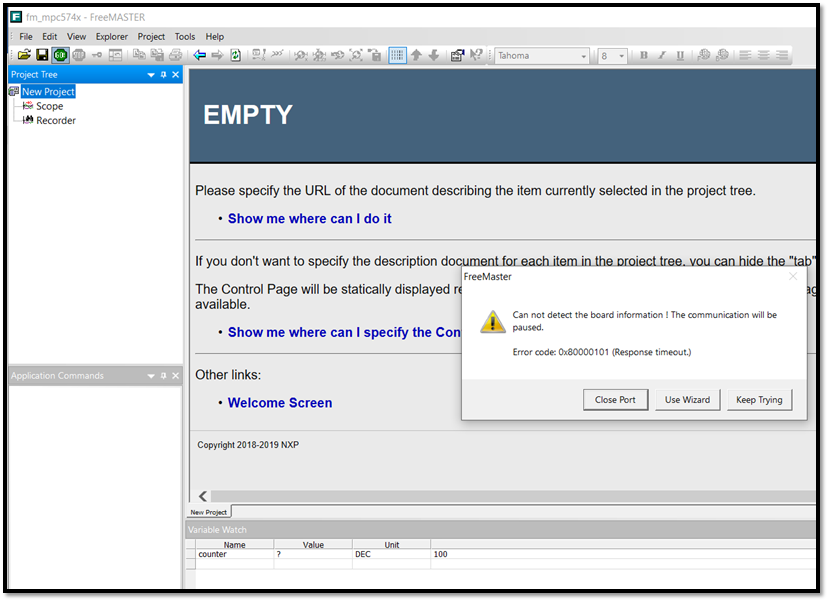Open the File menu
Image resolution: width=829 pixels, height=602 pixels.
[26, 36]
